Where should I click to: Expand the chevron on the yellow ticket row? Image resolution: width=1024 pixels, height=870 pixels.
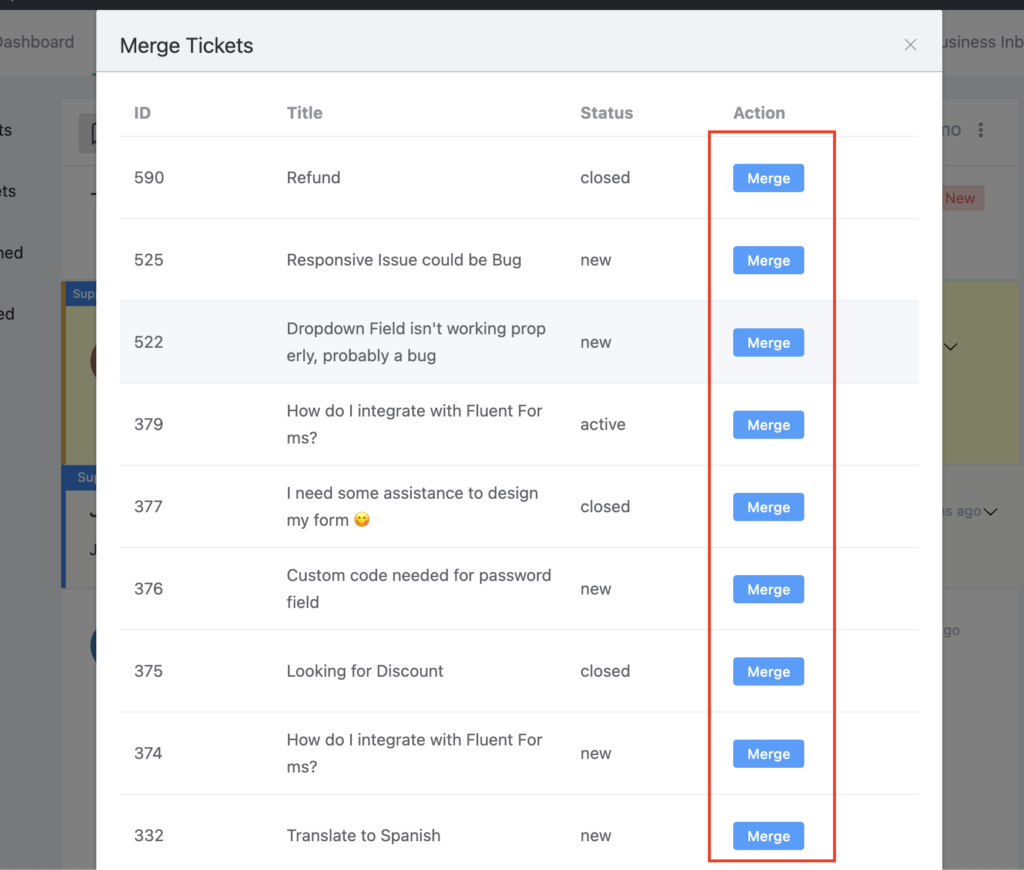[x=951, y=347]
